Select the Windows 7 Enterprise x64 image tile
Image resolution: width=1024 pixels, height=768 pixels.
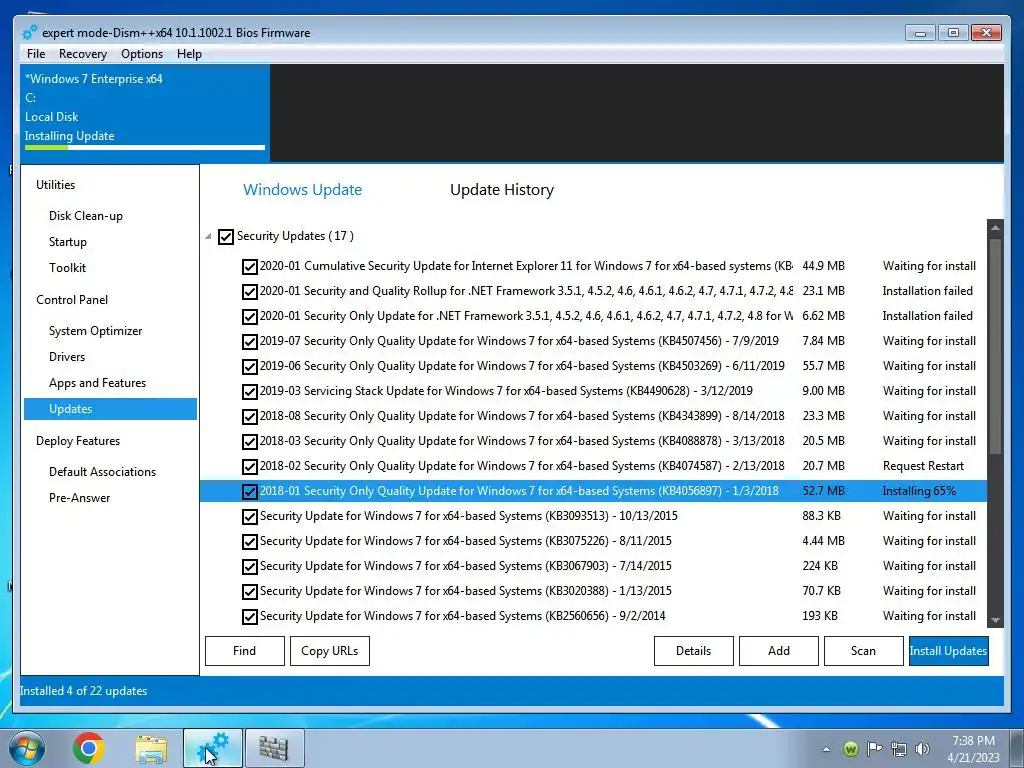[x=145, y=112]
